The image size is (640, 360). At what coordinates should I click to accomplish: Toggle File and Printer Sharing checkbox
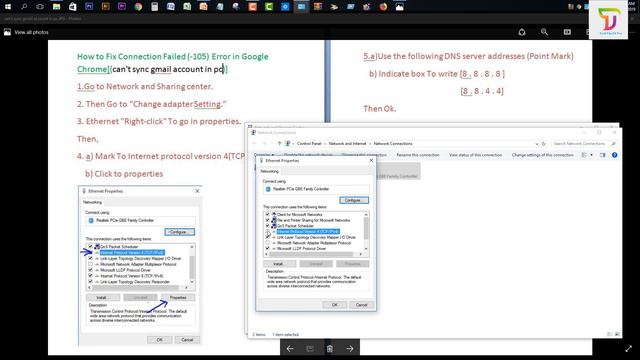[x=267, y=220]
